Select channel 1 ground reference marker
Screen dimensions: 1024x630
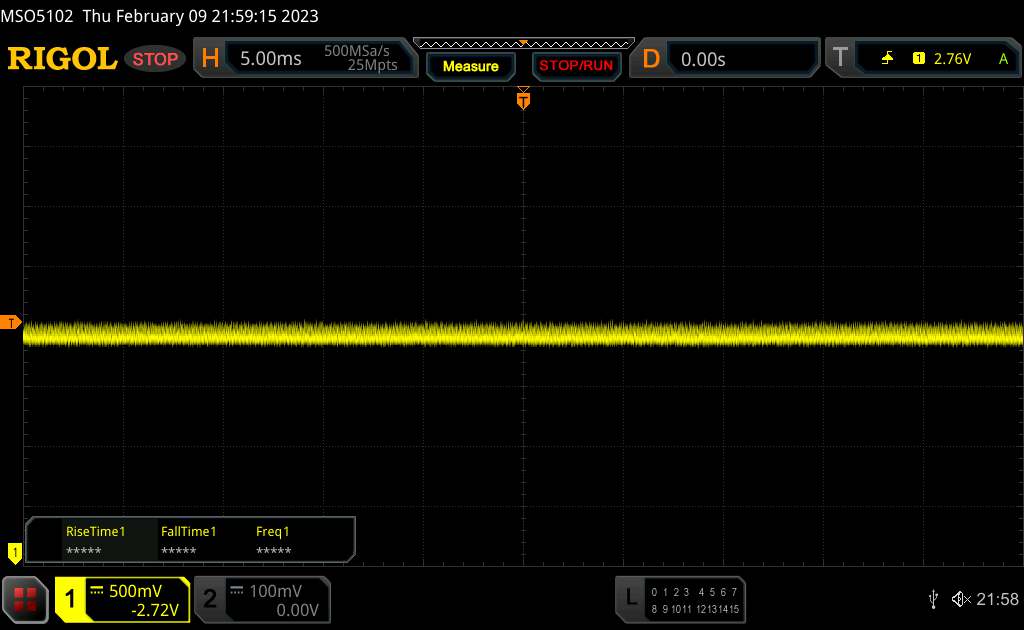click(x=14, y=554)
